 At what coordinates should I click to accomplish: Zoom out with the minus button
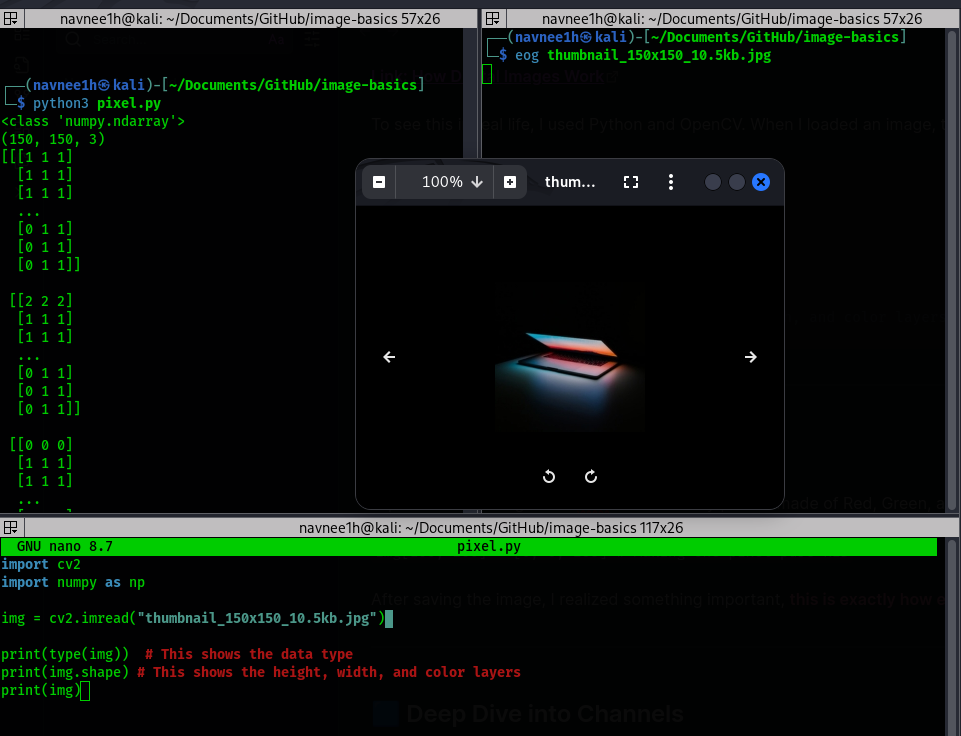379,182
